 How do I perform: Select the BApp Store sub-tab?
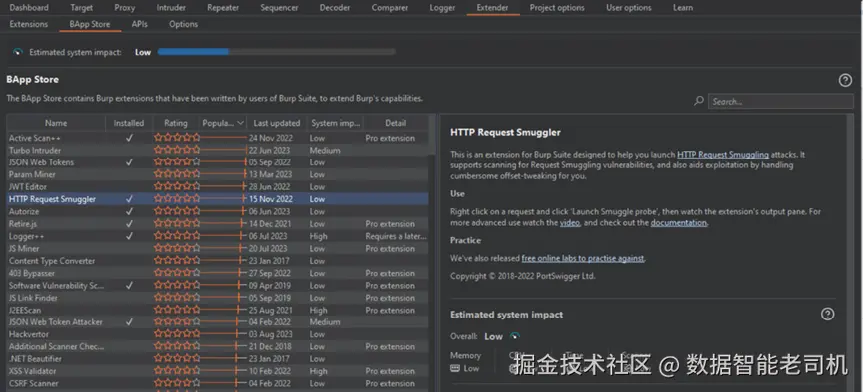click(90, 24)
